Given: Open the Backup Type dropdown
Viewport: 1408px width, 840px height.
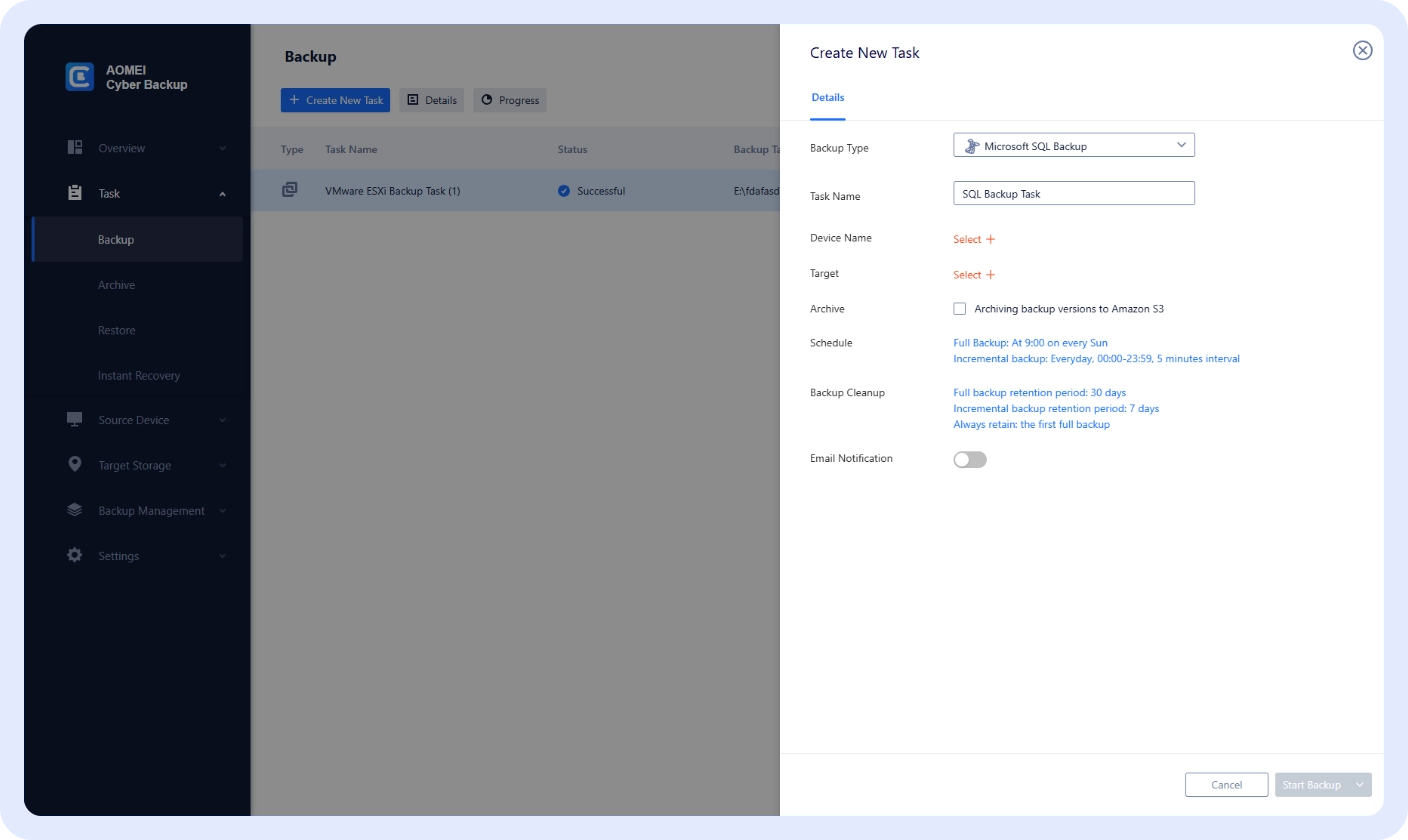Looking at the screenshot, I should pyautogui.click(x=1074, y=146).
